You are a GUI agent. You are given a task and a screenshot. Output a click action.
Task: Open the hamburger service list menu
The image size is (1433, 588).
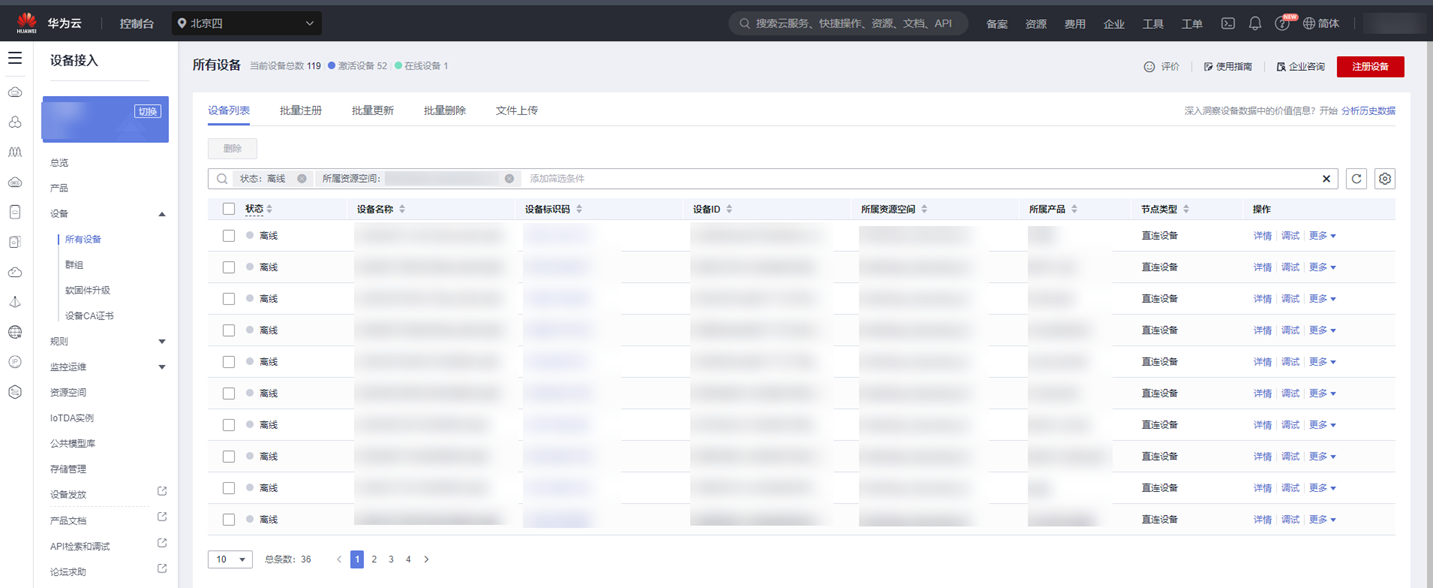(15, 59)
